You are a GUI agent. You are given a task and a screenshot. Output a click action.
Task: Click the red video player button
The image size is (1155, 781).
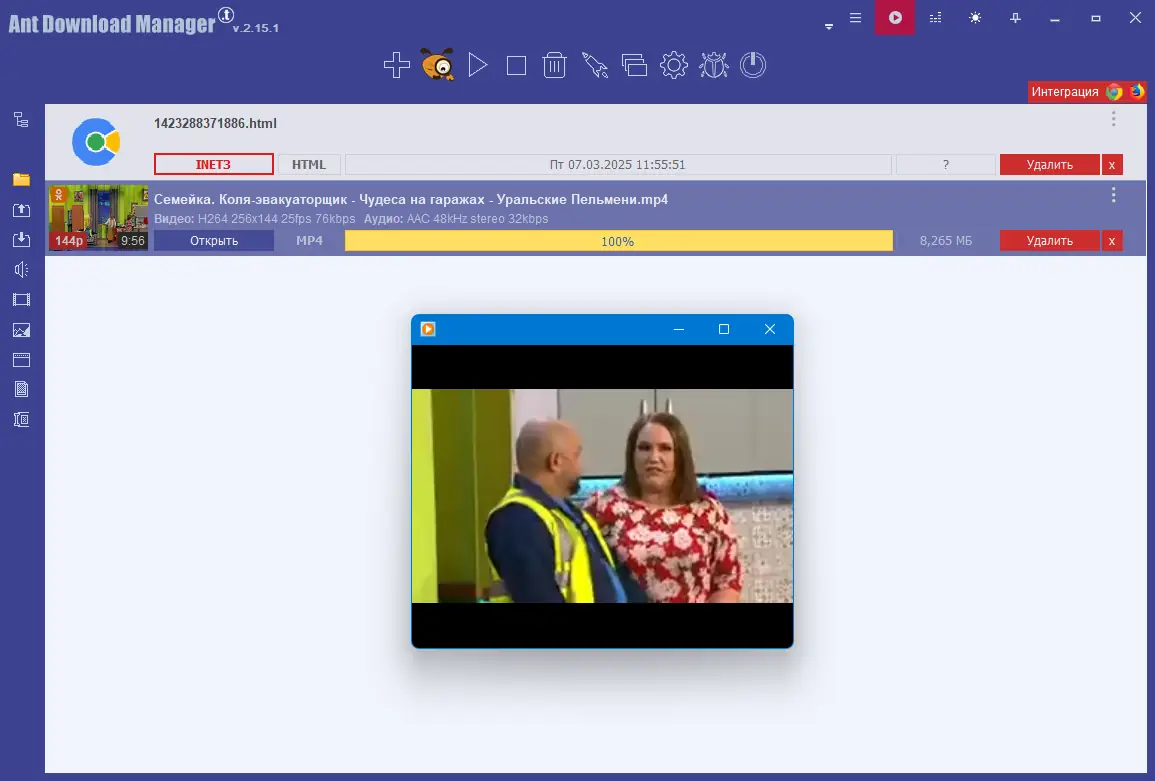tap(895, 18)
